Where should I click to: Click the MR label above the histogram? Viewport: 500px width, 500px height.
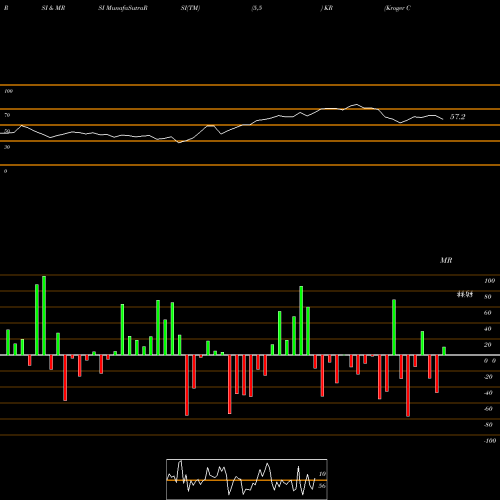point(446,260)
